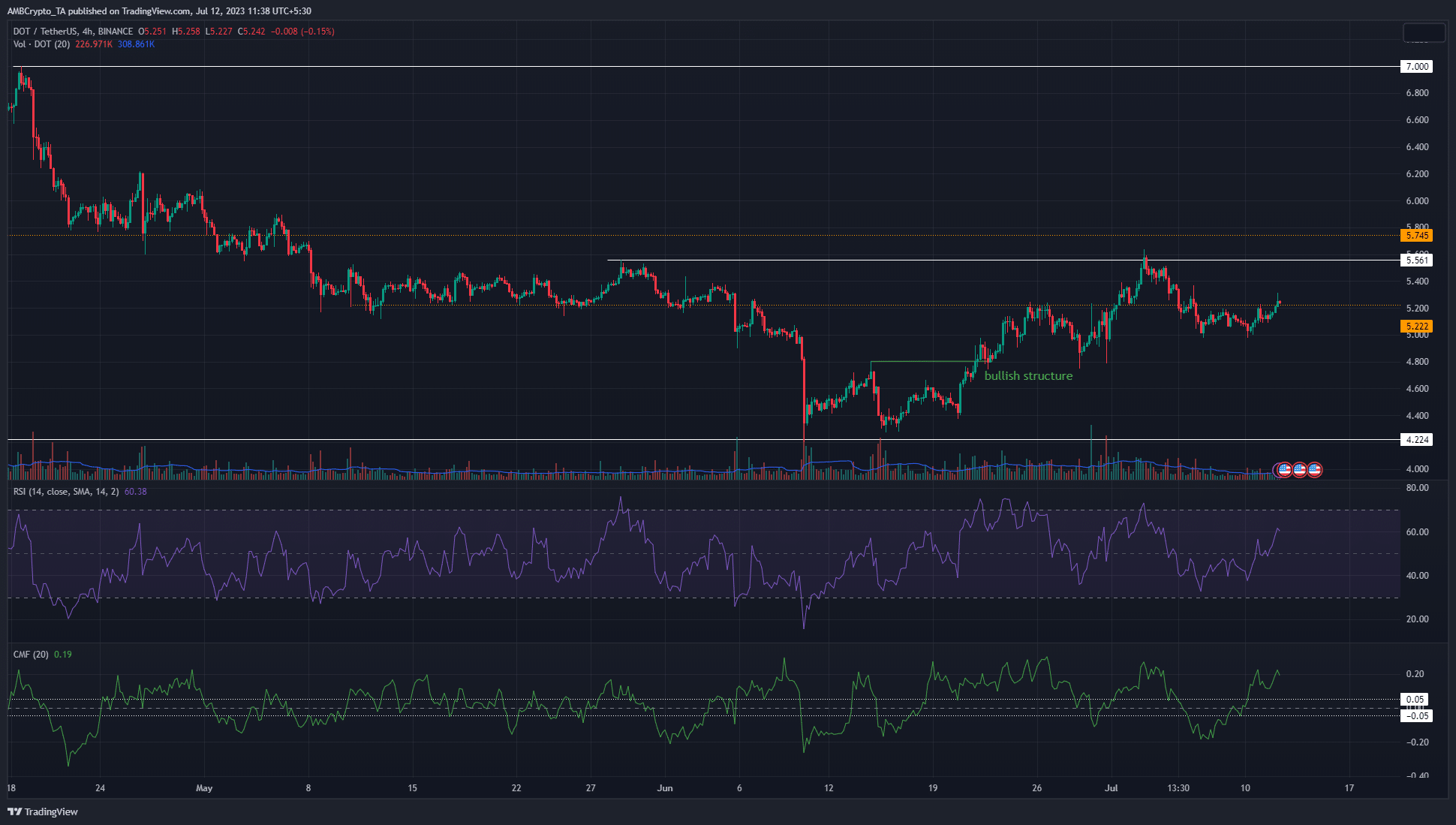Screen dimensions: 1456x825
Task: Click the 0.05 CMF level label
Action: tap(1415, 700)
